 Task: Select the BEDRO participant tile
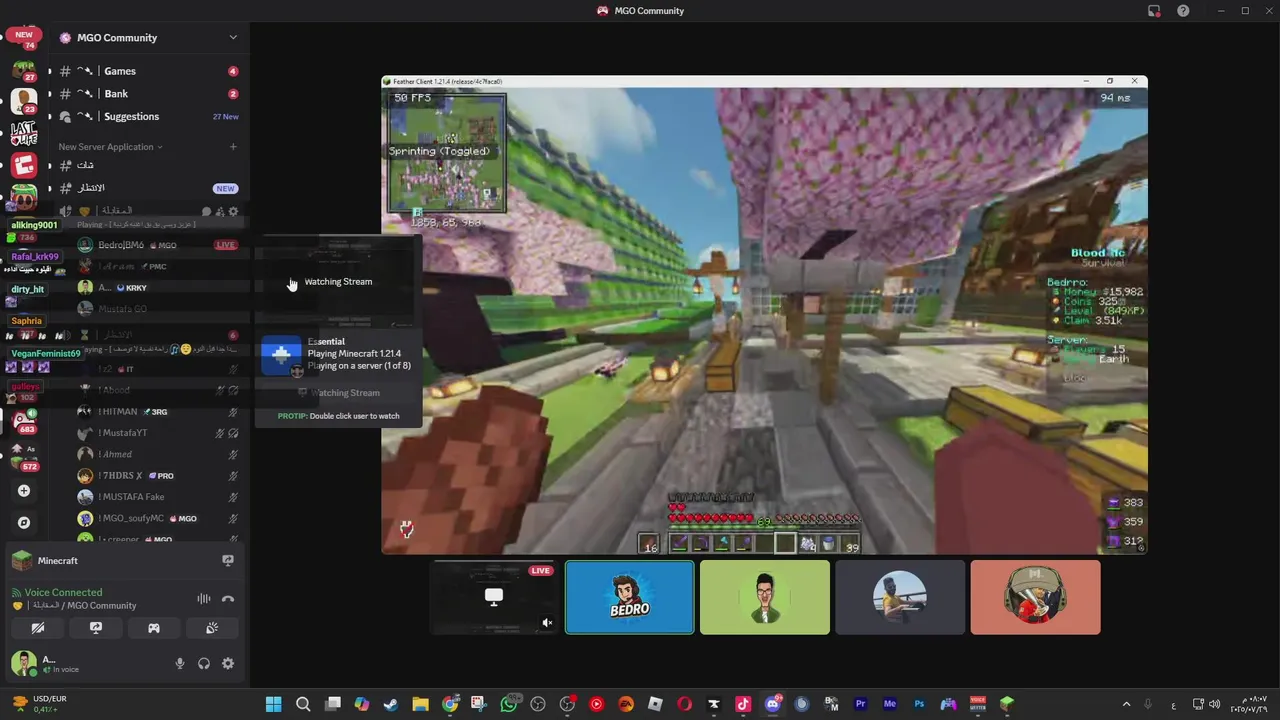coord(630,597)
